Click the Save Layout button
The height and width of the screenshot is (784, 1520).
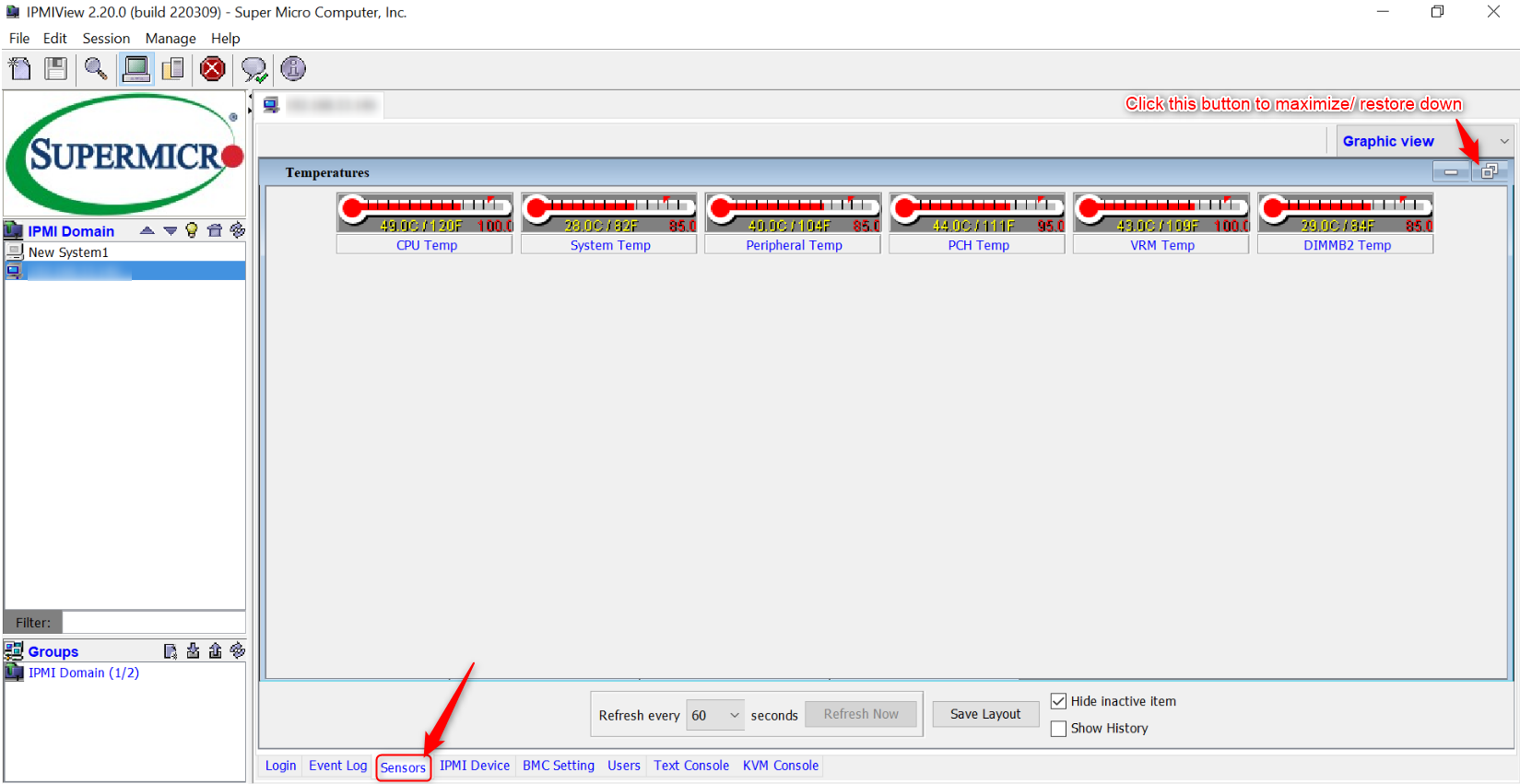coord(985,714)
